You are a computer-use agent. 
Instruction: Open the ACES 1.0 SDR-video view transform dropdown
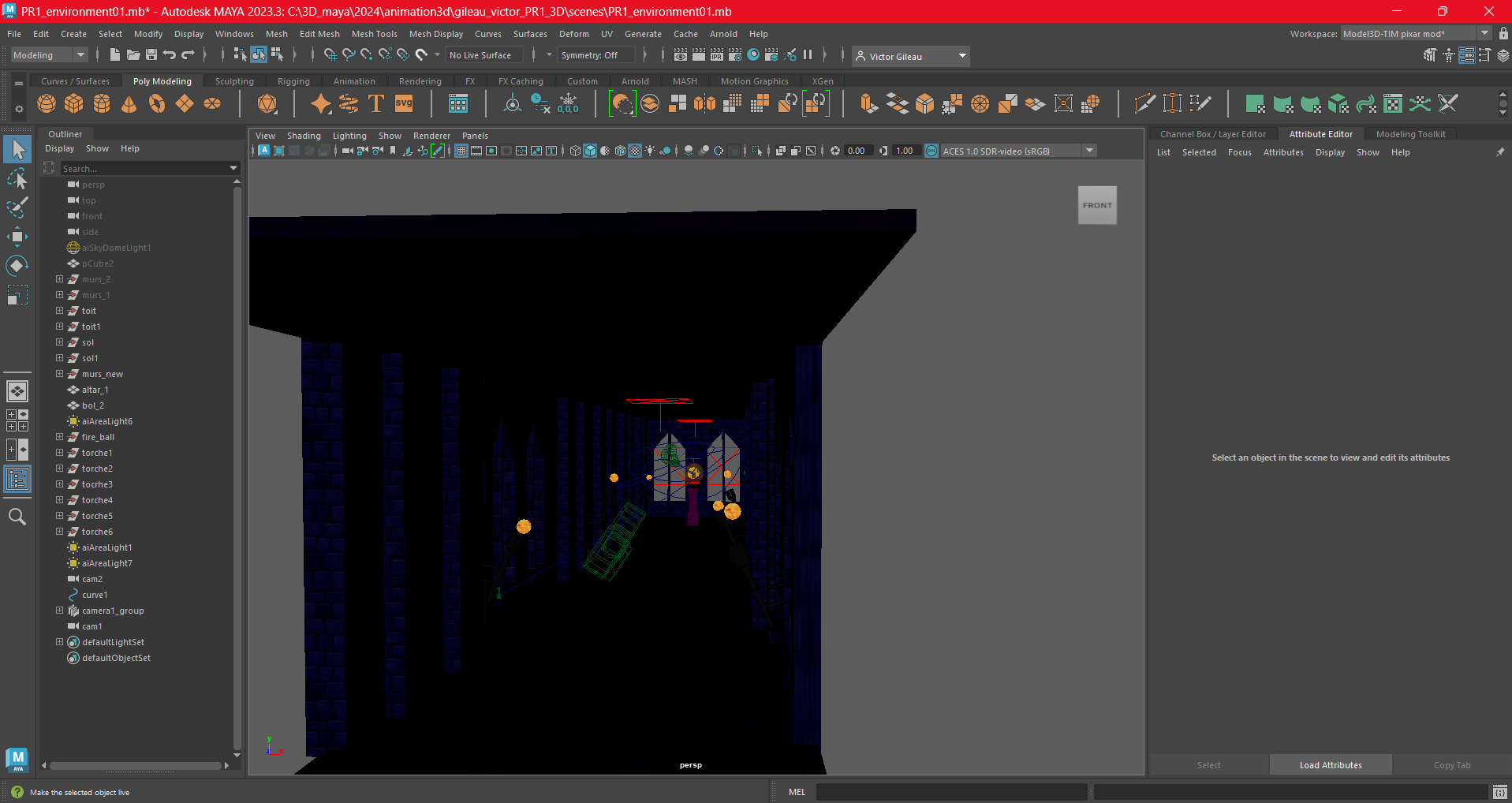click(1019, 151)
